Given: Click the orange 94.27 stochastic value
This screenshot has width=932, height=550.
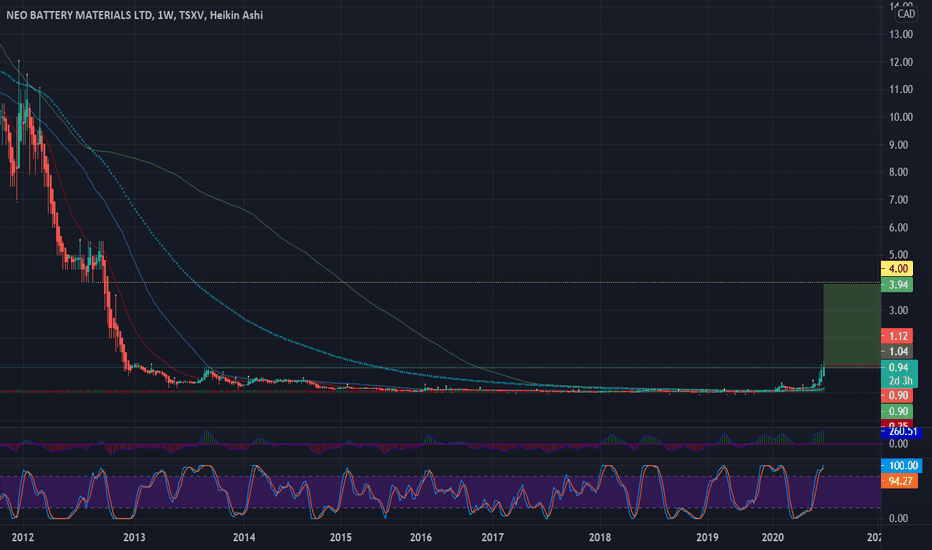Looking at the screenshot, I should (x=899, y=480).
